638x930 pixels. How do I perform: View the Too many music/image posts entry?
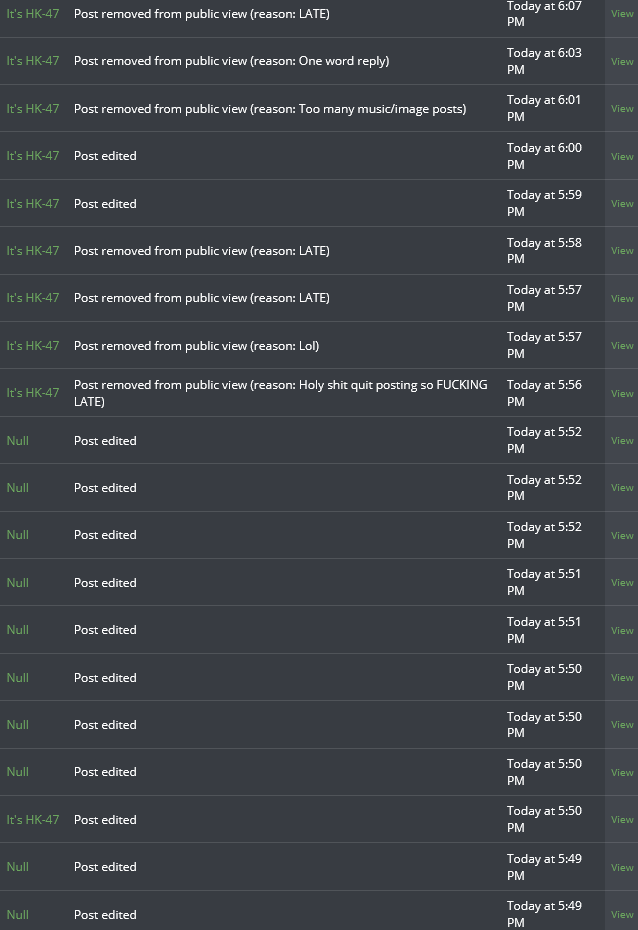pos(622,109)
